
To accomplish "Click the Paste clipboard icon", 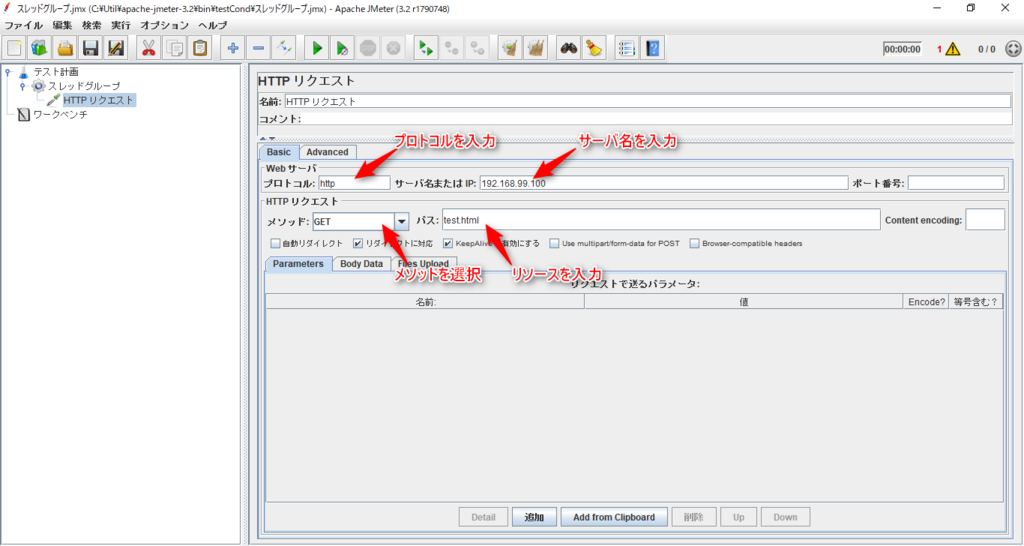I will click(200, 48).
